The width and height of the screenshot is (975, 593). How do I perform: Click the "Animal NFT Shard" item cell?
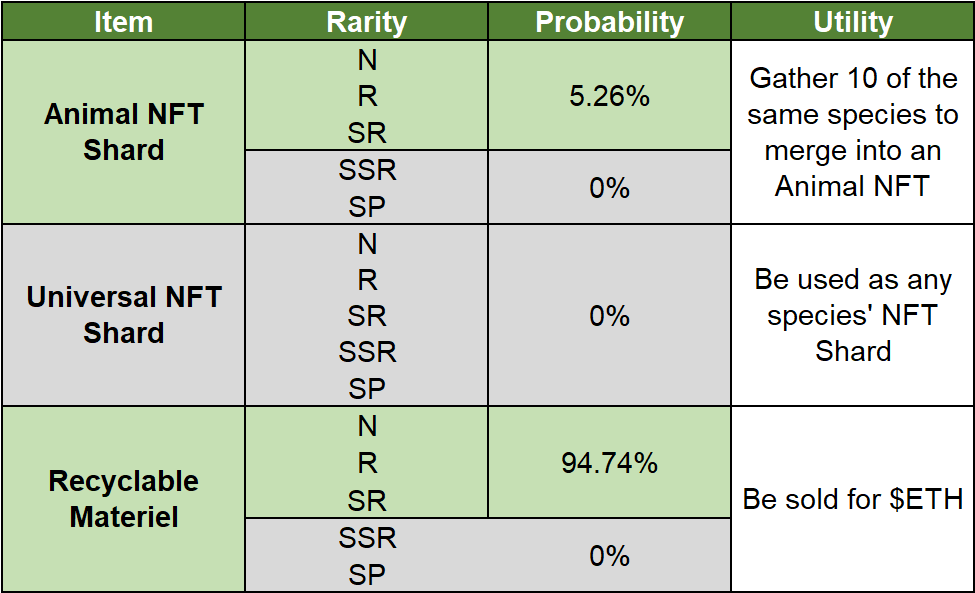point(123,132)
